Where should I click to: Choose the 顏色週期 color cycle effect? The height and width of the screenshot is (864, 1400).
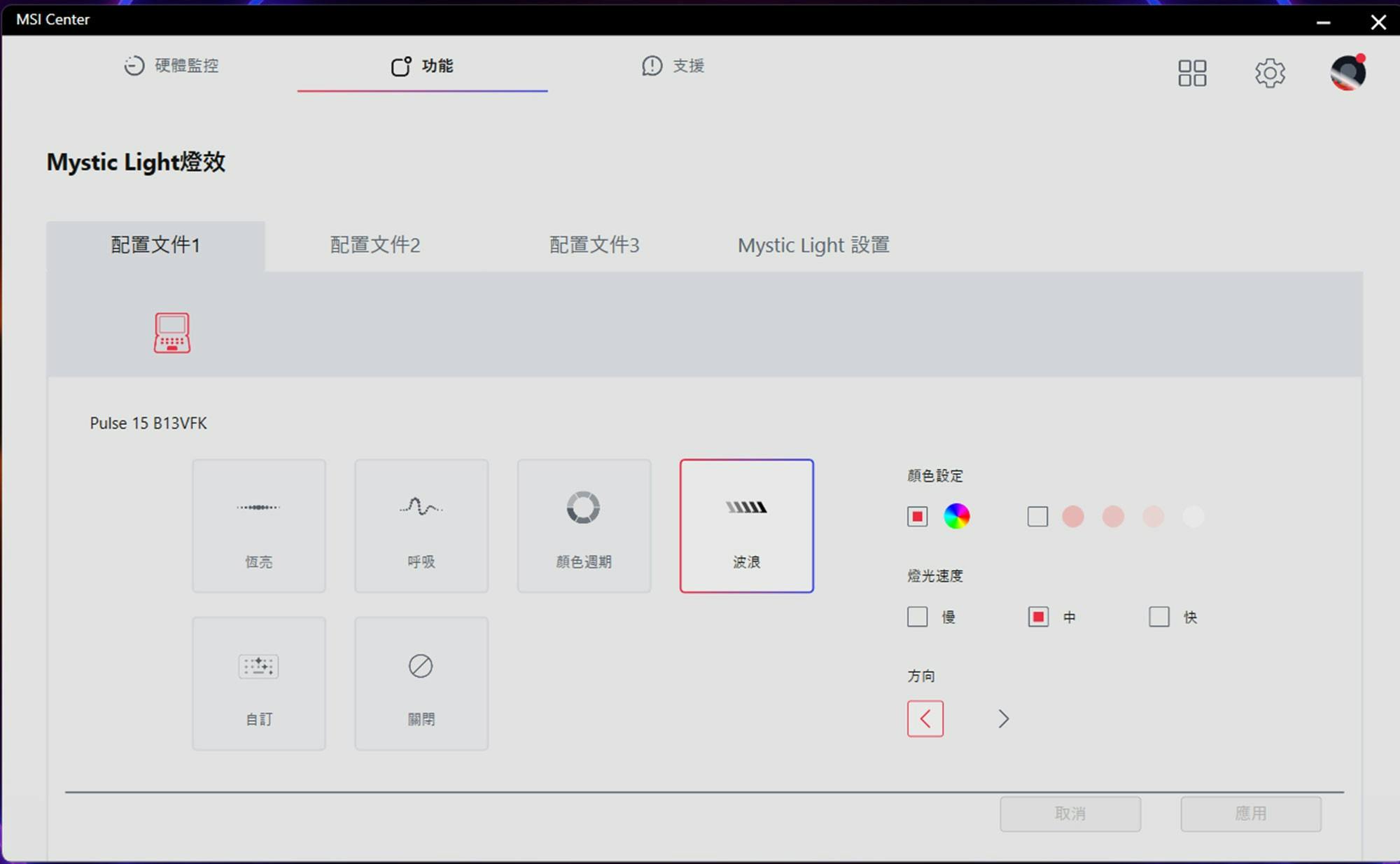[584, 526]
